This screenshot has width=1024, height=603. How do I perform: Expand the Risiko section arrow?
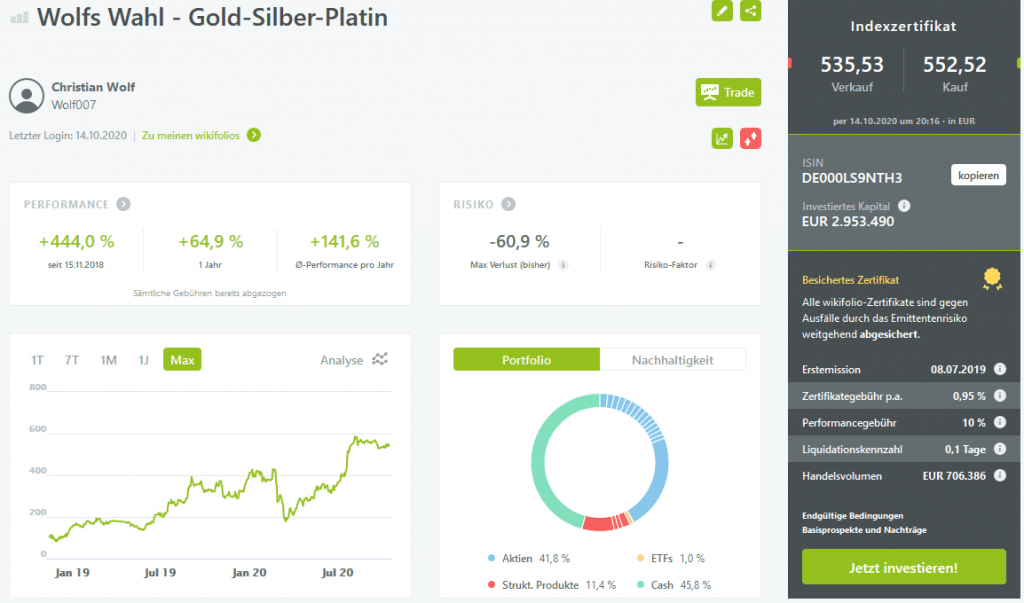tap(508, 204)
